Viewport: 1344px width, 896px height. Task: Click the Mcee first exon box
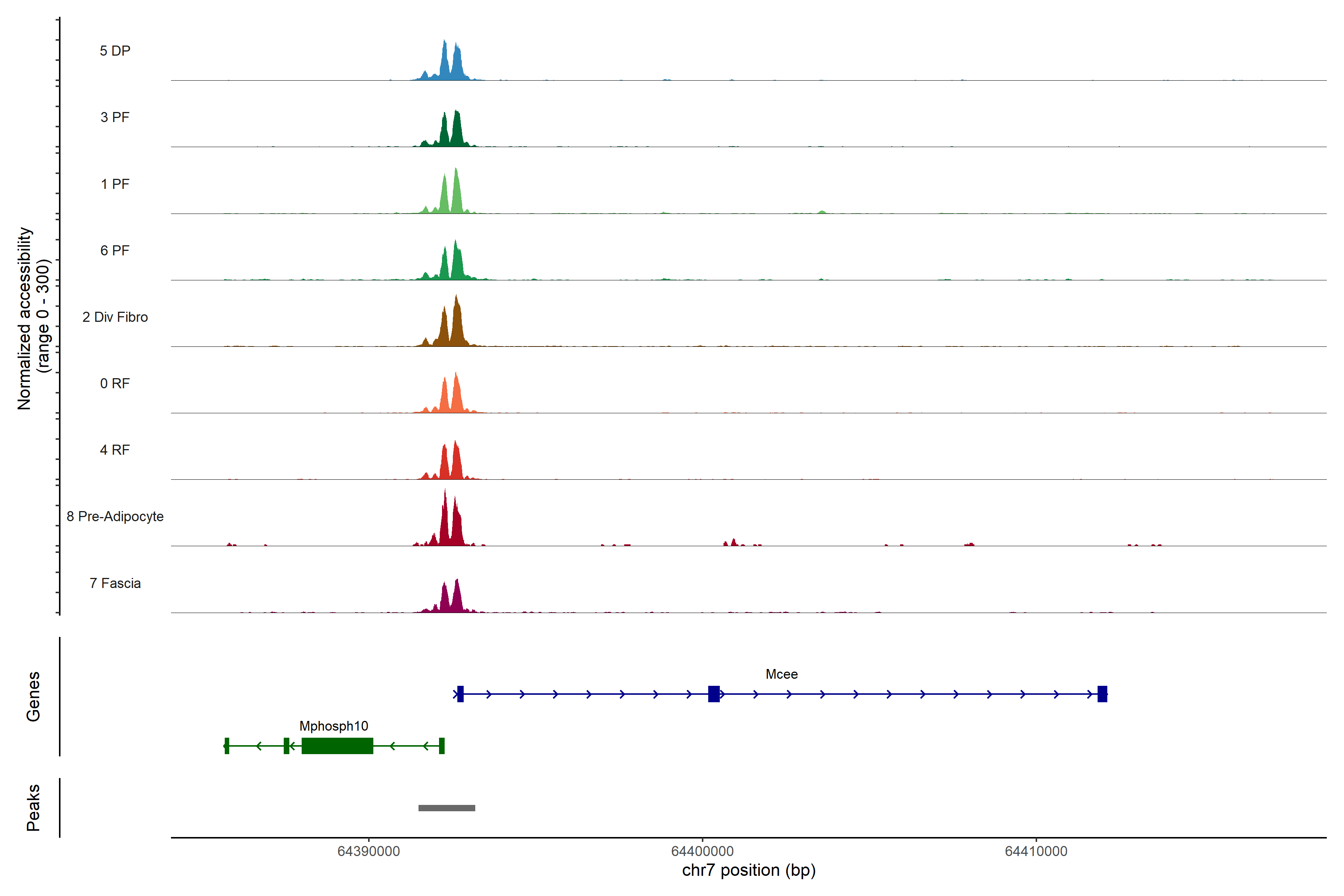tap(460, 694)
